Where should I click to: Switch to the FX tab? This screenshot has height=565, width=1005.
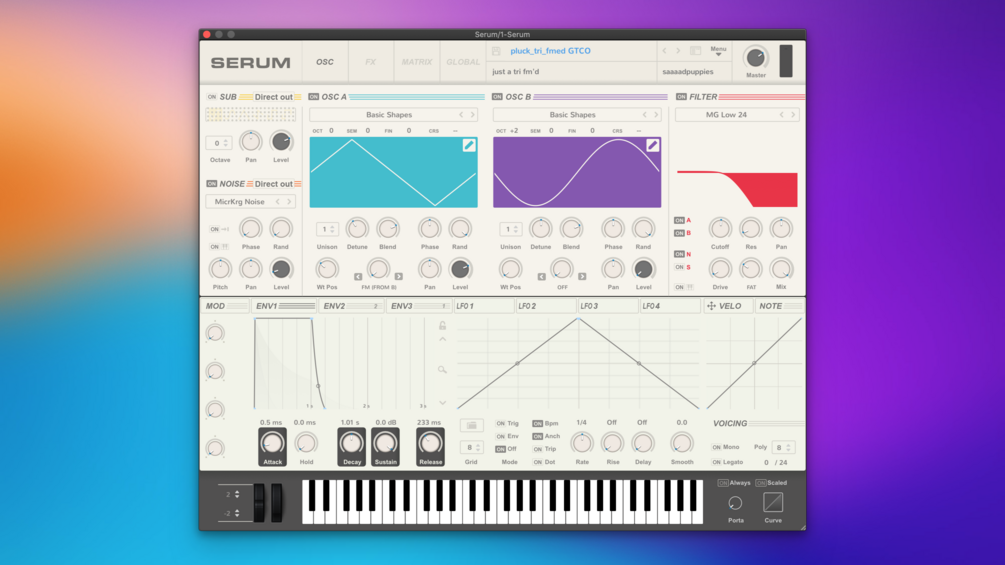(x=370, y=62)
